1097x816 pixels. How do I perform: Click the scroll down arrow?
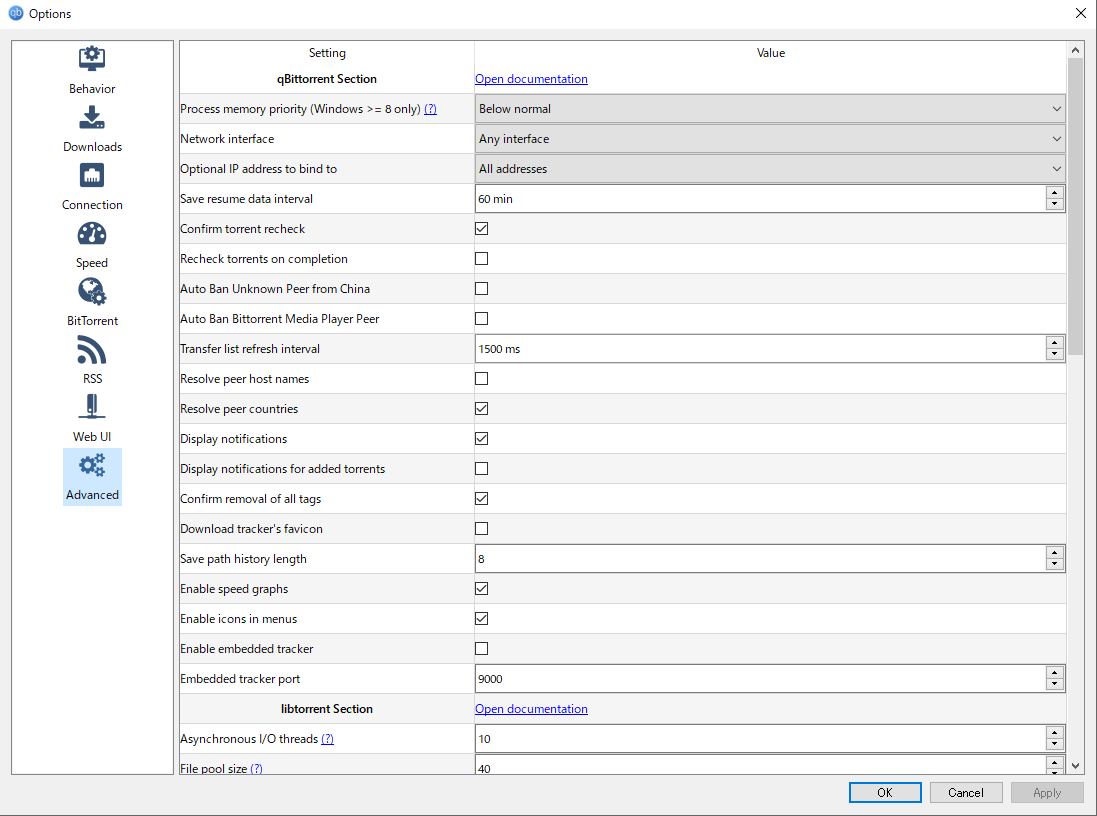[1075, 766]
